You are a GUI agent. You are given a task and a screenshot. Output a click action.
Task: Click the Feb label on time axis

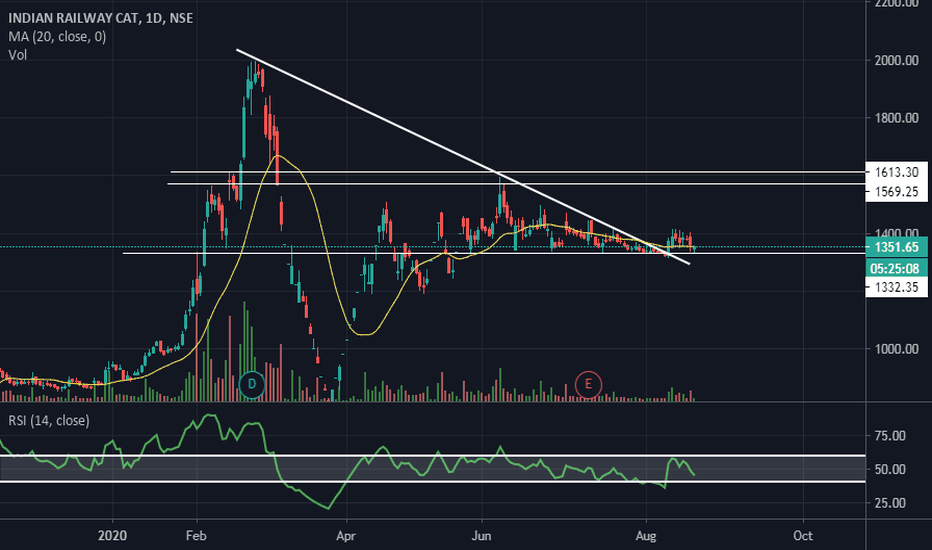[x=196, y=536]
